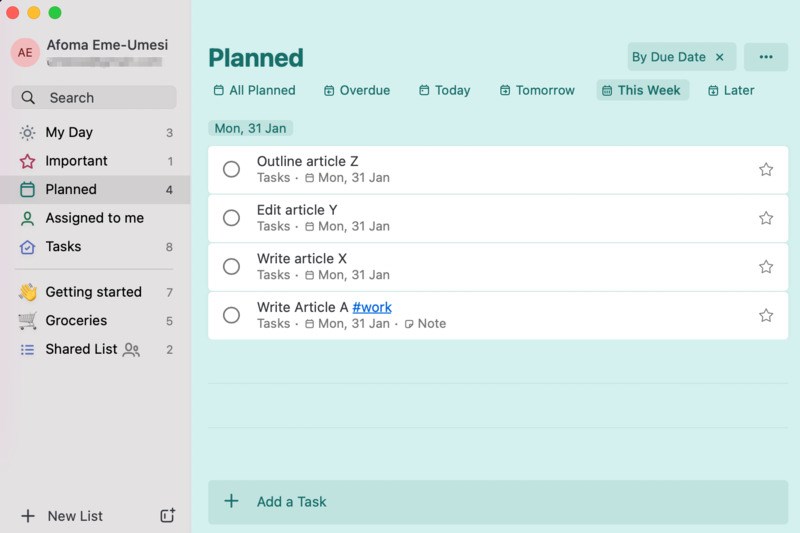Mark Write article X as important
Image resolution: width=800 pixels, height=533 pixels.
[x=766, y=267]
